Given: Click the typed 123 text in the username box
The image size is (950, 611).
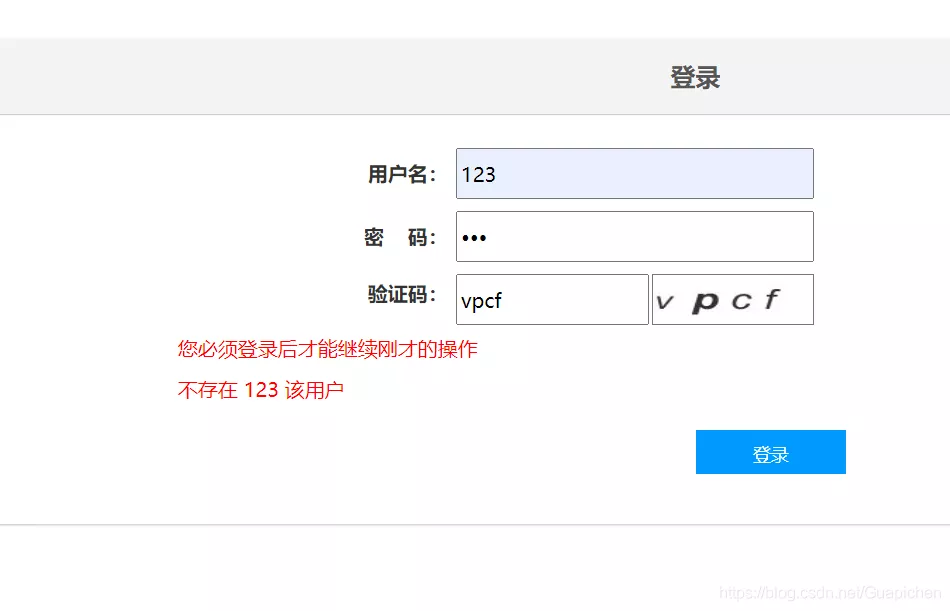Looking at the screenshot, I should click(479, 175).
